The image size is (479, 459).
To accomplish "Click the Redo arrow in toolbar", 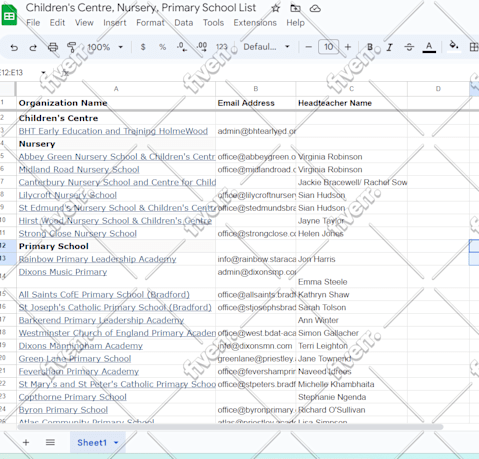I will [33, 47].
